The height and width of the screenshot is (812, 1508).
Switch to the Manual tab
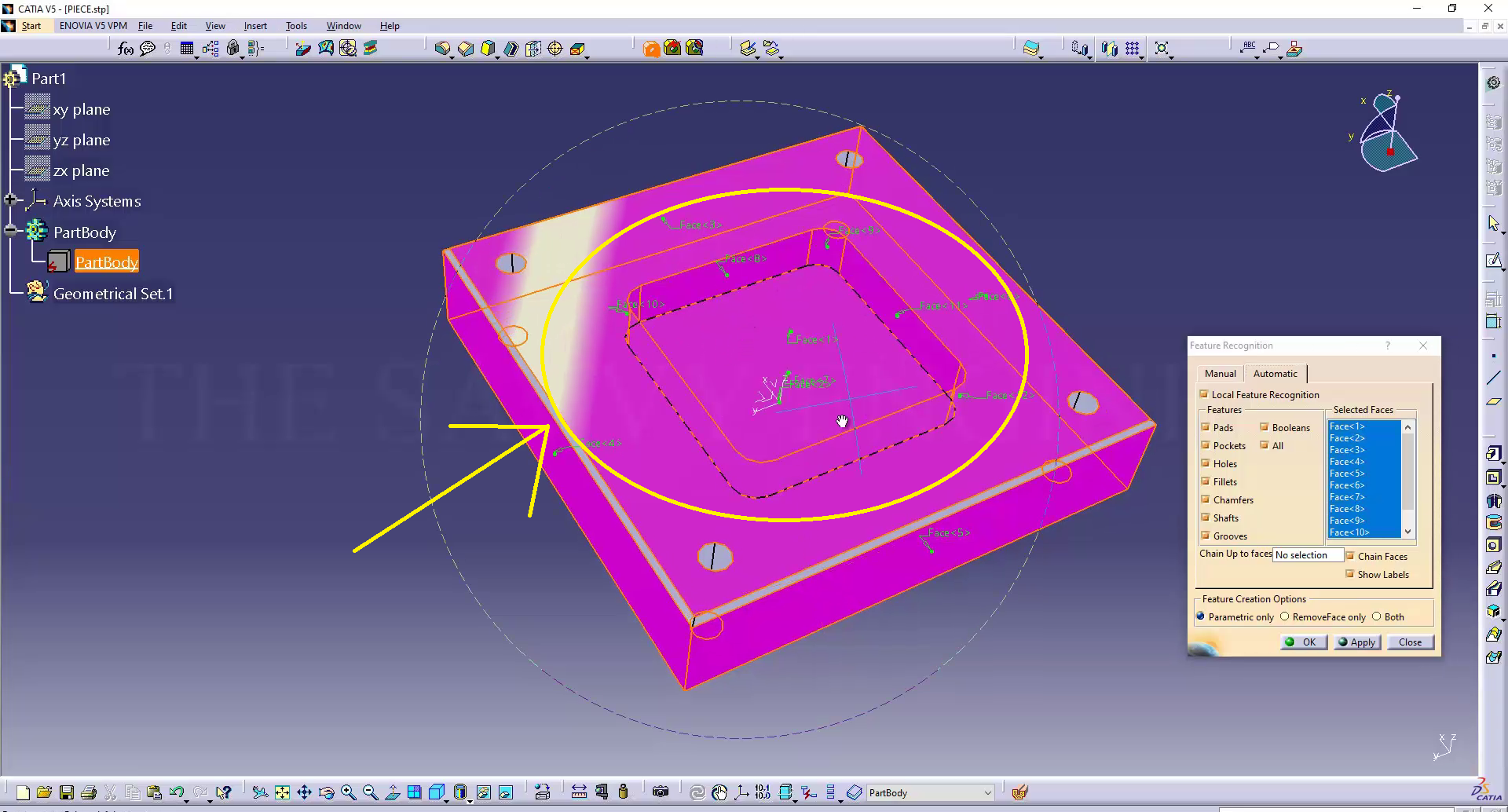pos(1220,374)
